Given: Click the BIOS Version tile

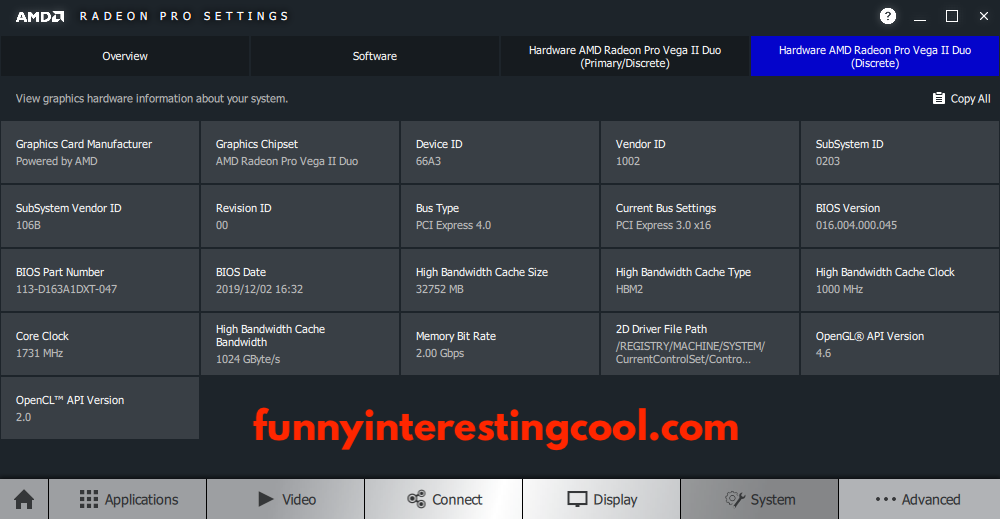Looking at the screenshot, I should pyautogui.click(x=900, y=216).
